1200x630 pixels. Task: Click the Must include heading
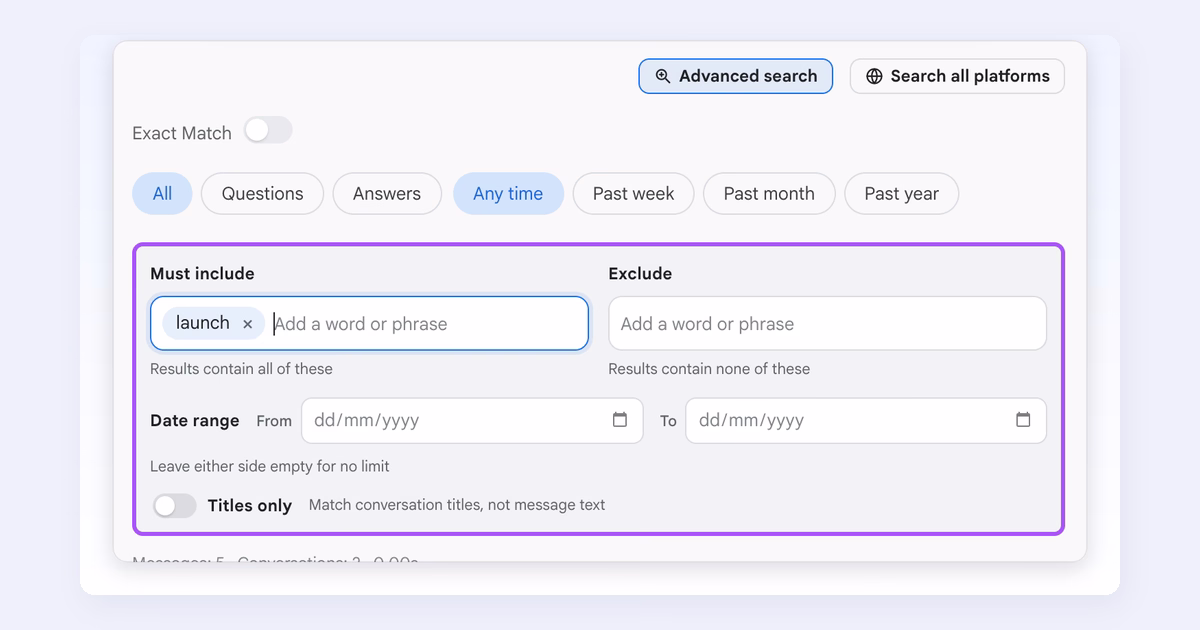[202, 274]
